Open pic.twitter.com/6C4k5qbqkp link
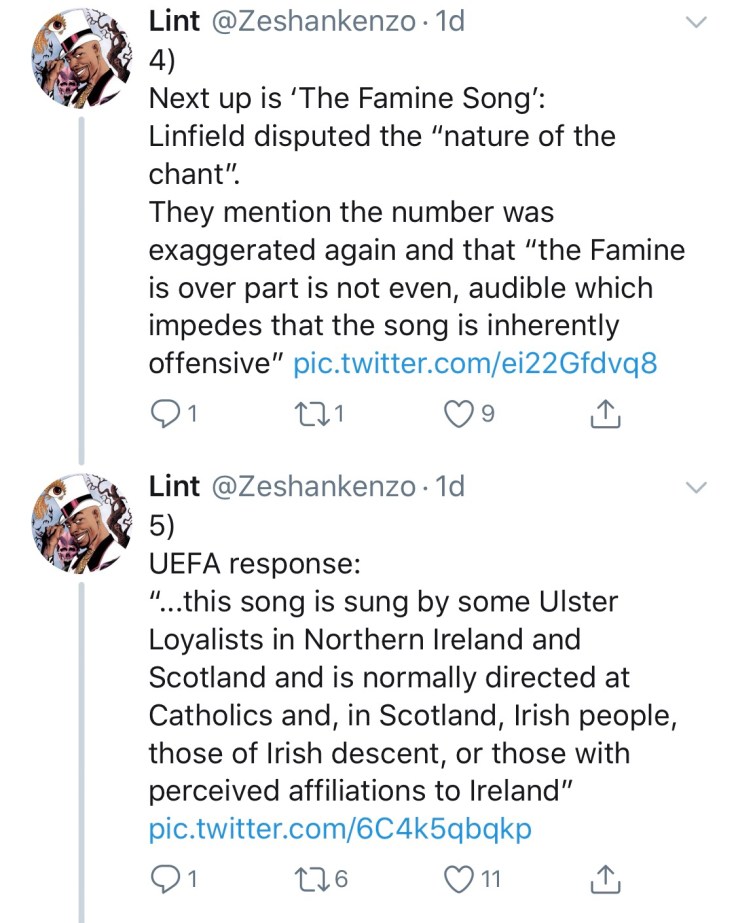Viewport: 736px width, 923px height. point(340,829)
